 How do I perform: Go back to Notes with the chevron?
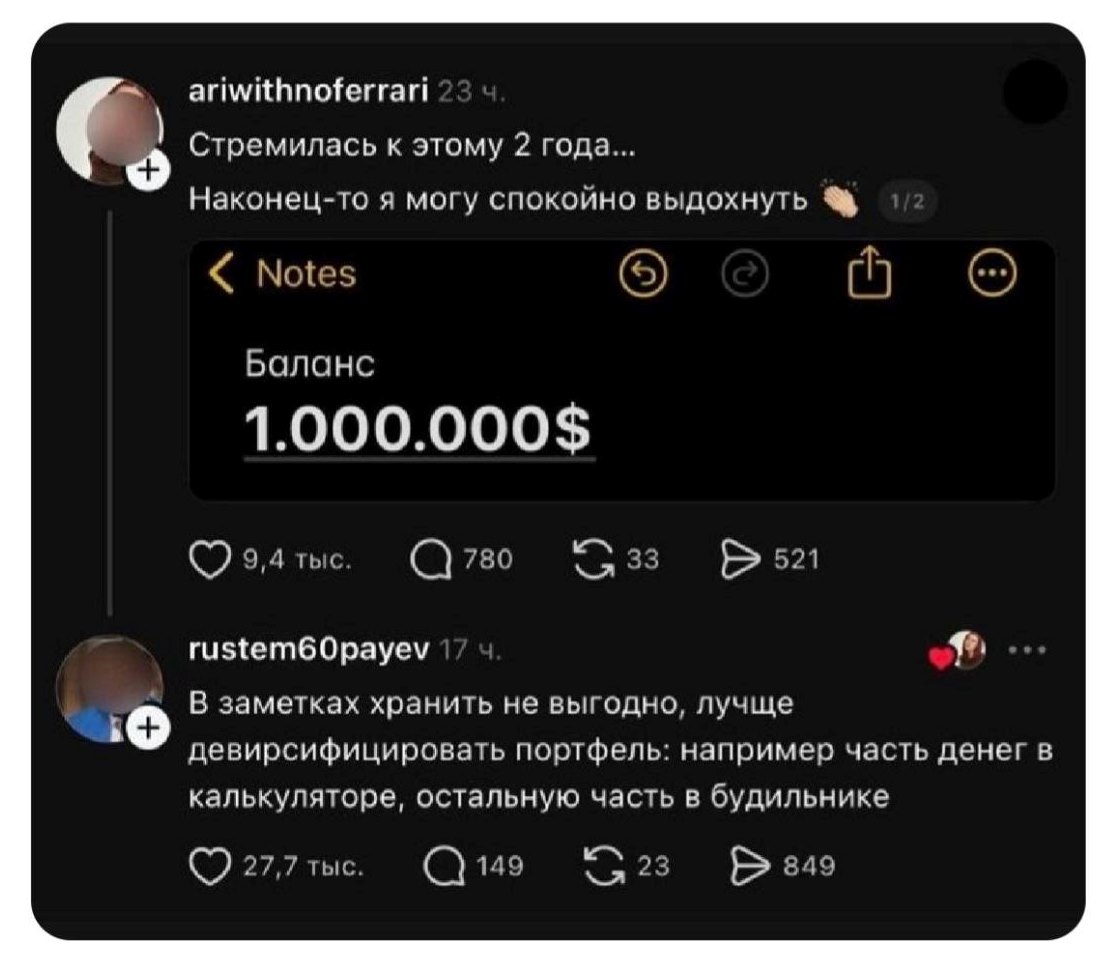click(x=222, y=273)
